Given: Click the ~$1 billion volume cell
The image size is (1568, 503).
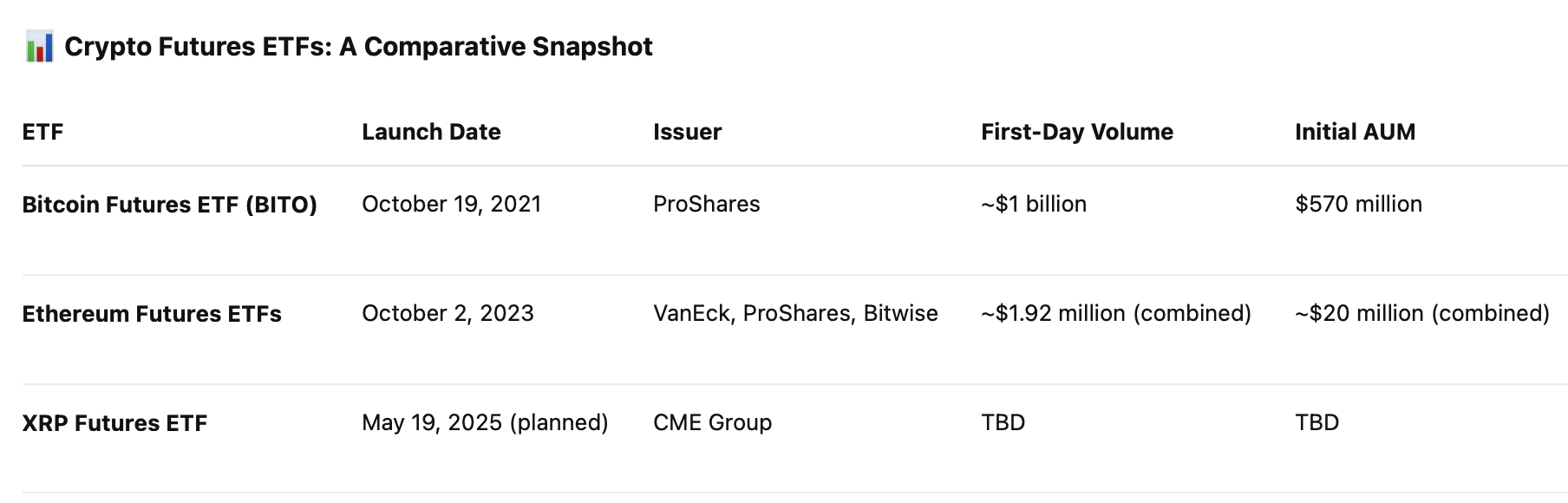Looking at the screenshot, I should [x=1033, y=205].
